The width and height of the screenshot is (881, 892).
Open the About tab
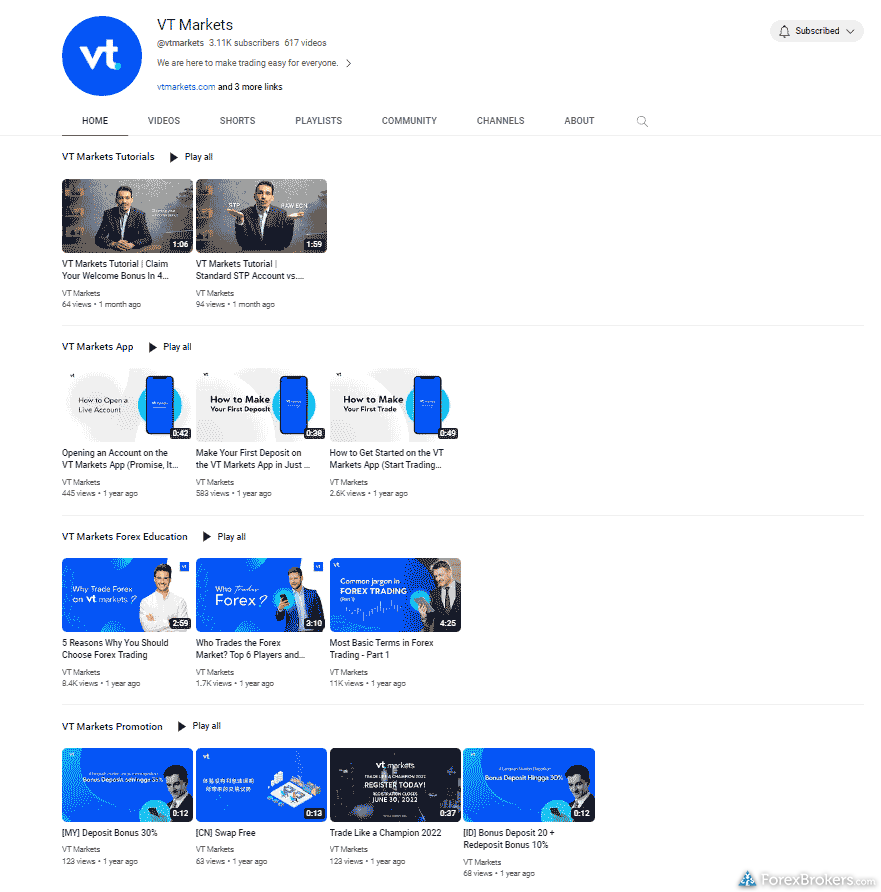(579, 121)
